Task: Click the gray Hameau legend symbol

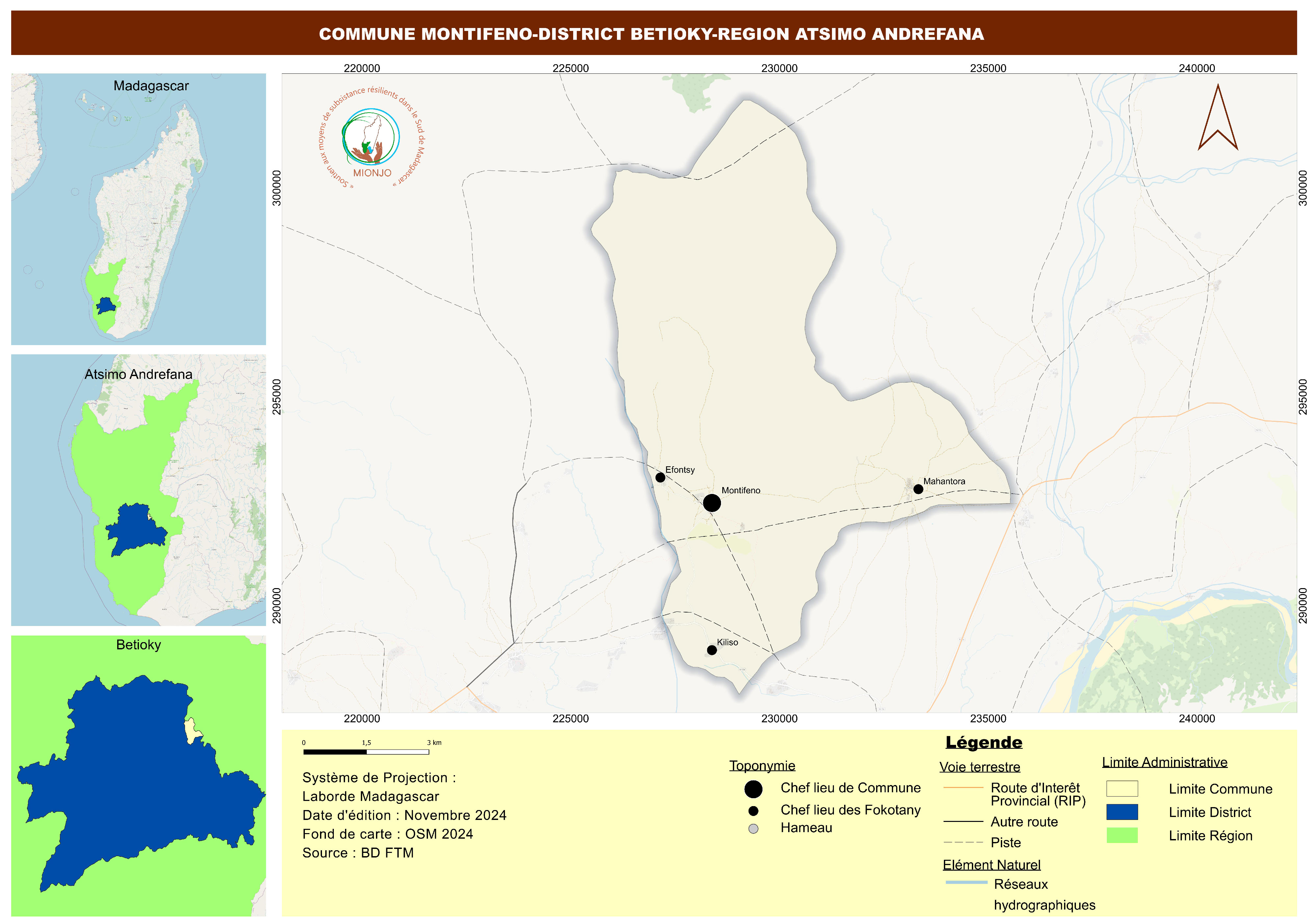Action: [753, 829]
